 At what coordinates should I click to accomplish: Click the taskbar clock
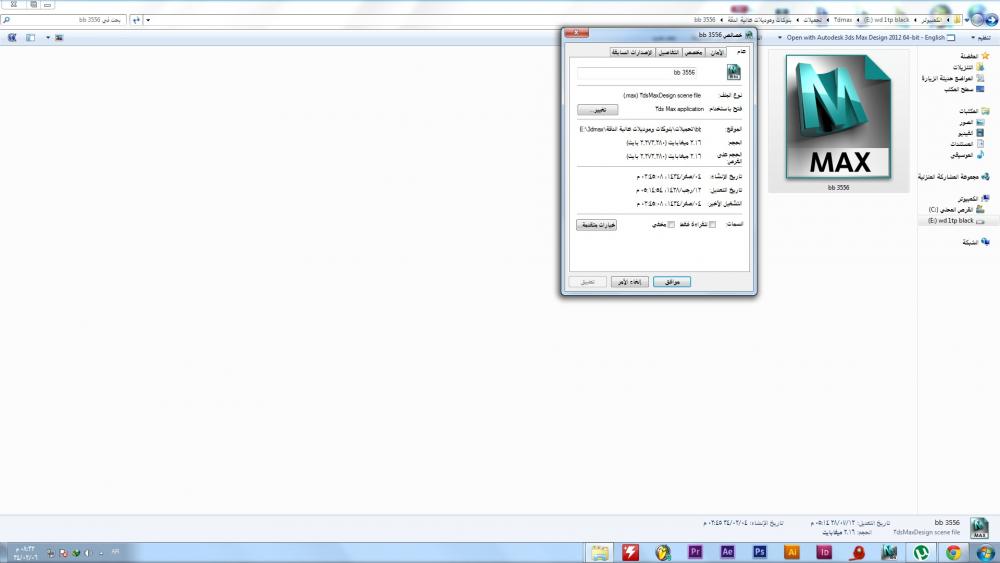pos(25,552)
